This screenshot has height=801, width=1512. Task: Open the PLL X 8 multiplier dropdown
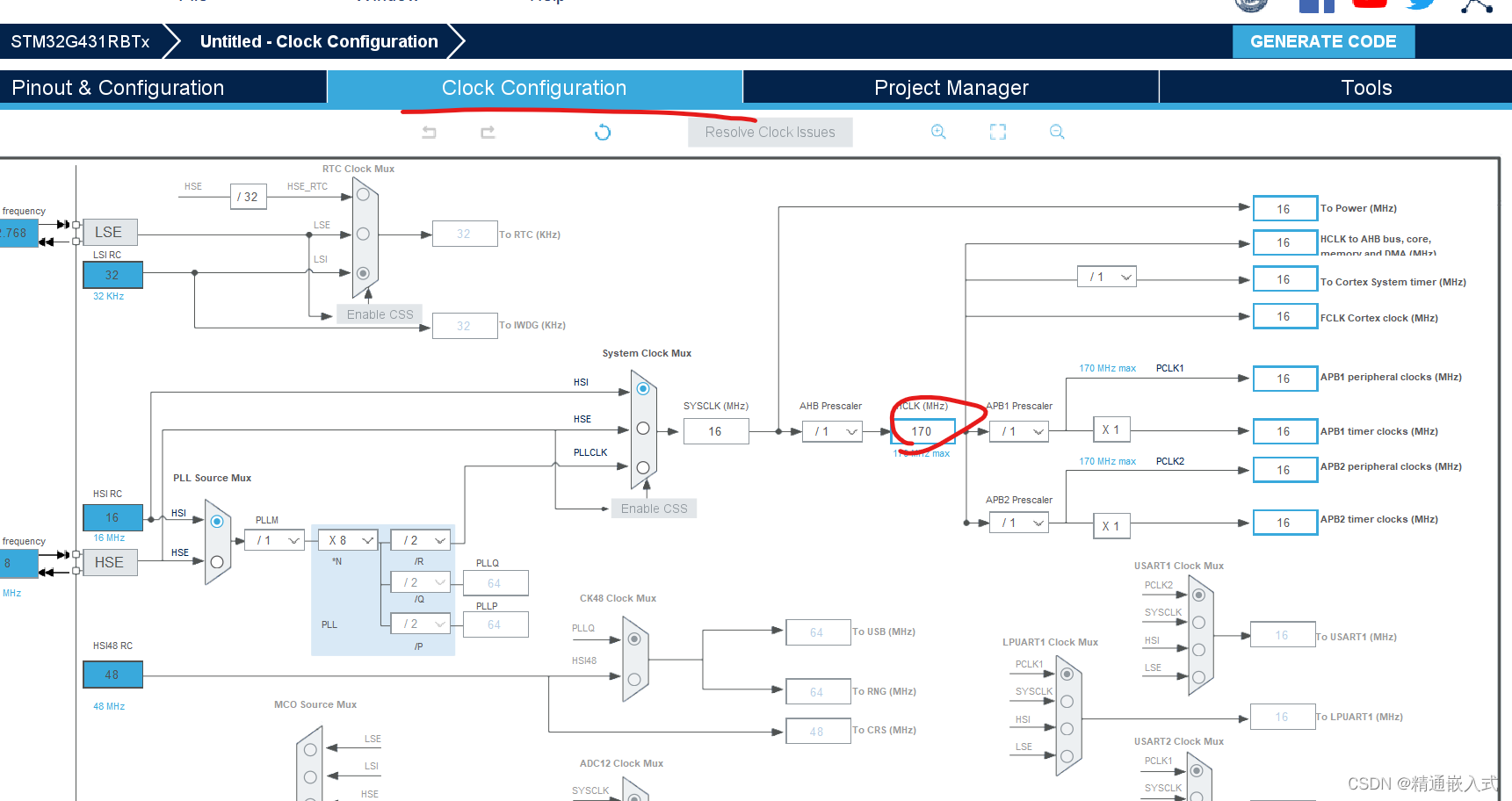point(348,540)
